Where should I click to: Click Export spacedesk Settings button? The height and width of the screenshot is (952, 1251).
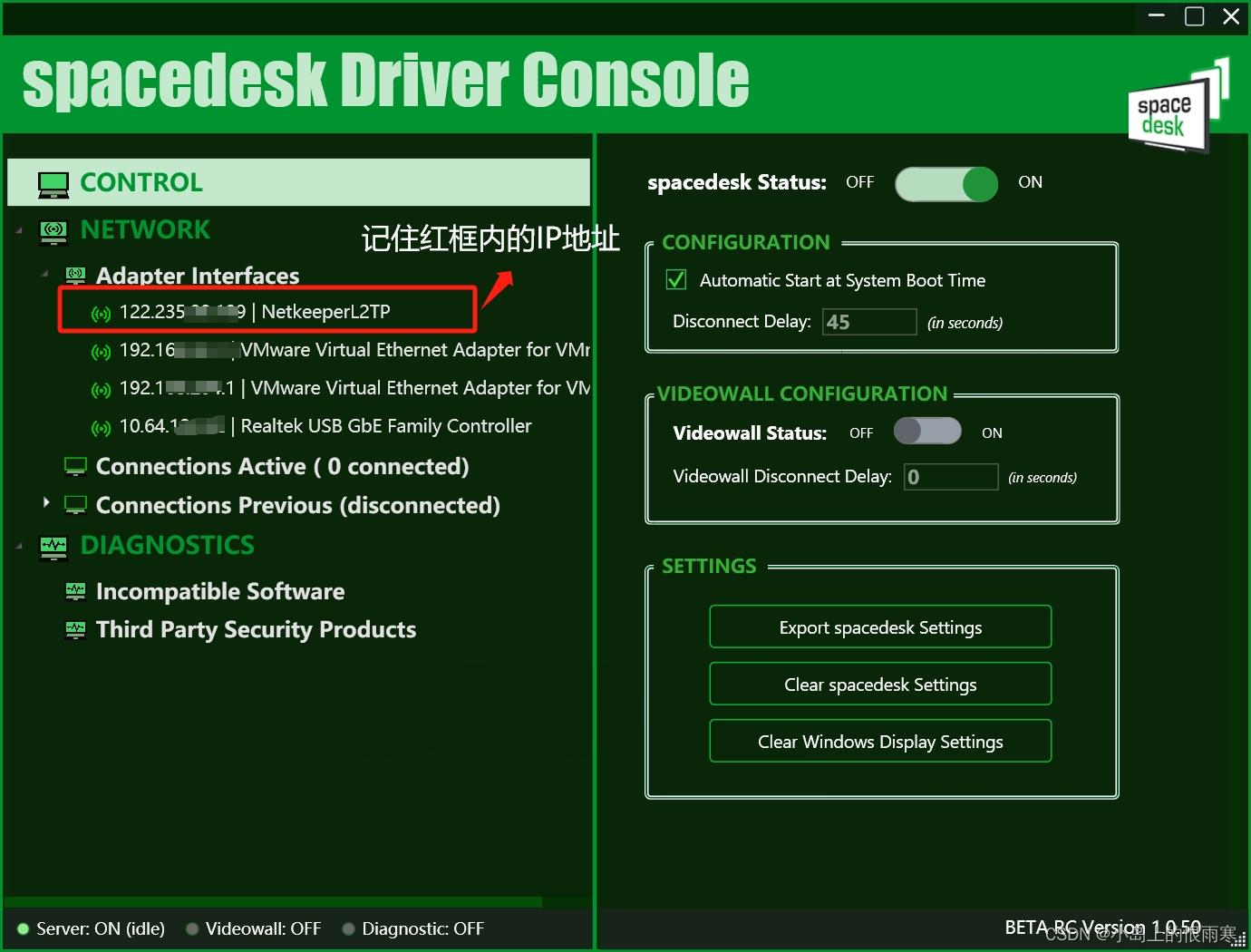tap(880, 627)
